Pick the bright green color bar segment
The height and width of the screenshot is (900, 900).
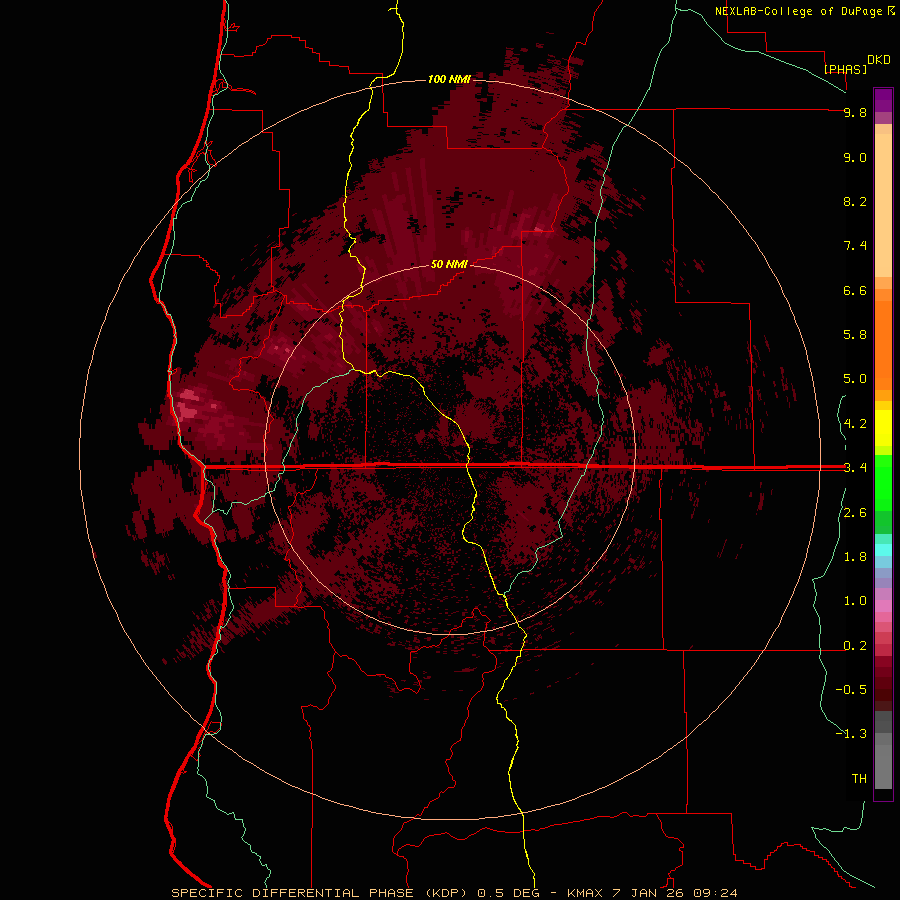(883, 482)
